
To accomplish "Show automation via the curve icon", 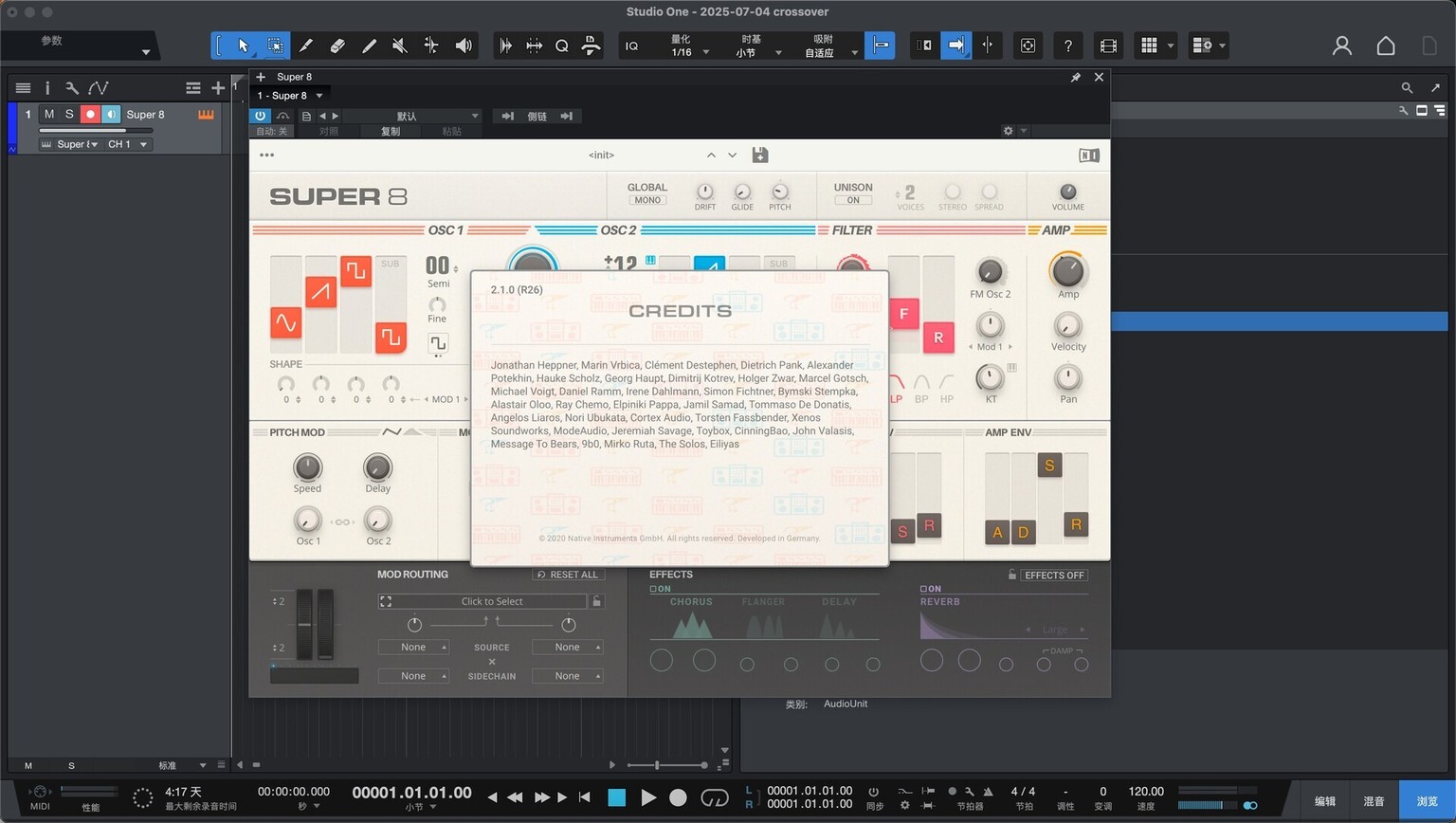I will pos(99,87).
